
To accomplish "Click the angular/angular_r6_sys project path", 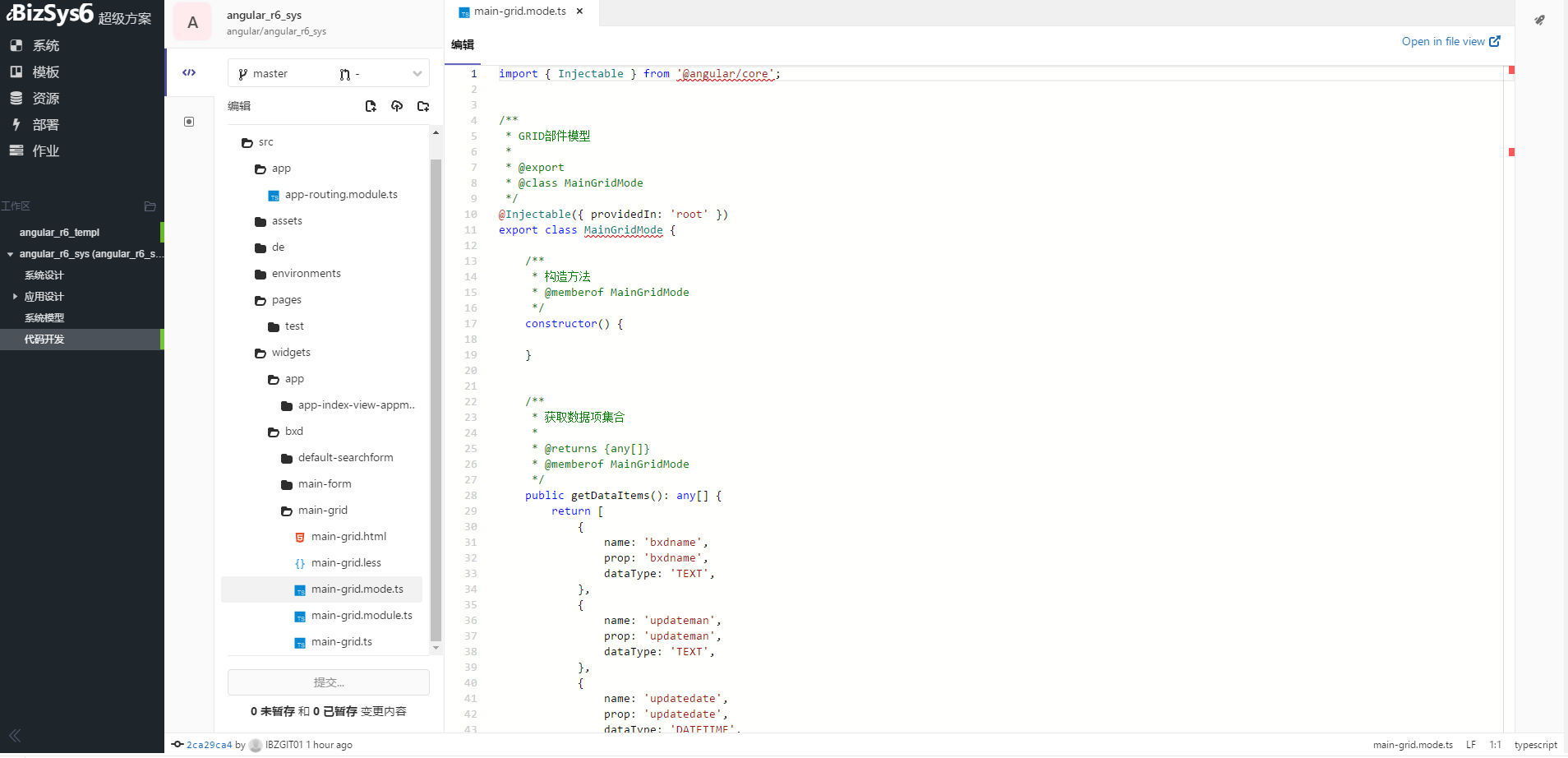I will pyautogui.click(x=276, y=31).
